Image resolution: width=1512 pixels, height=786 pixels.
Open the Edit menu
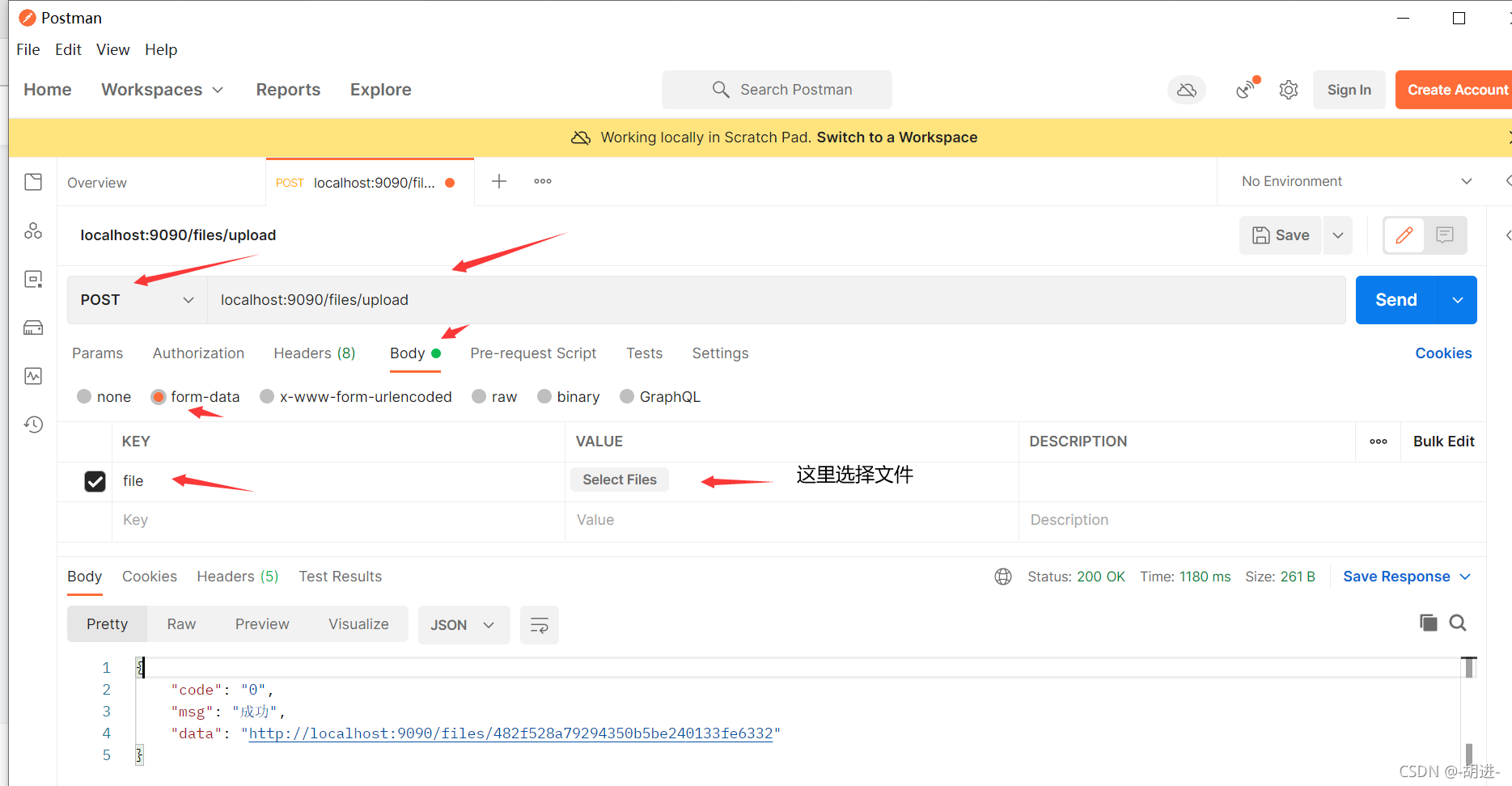tap(68, 49)
